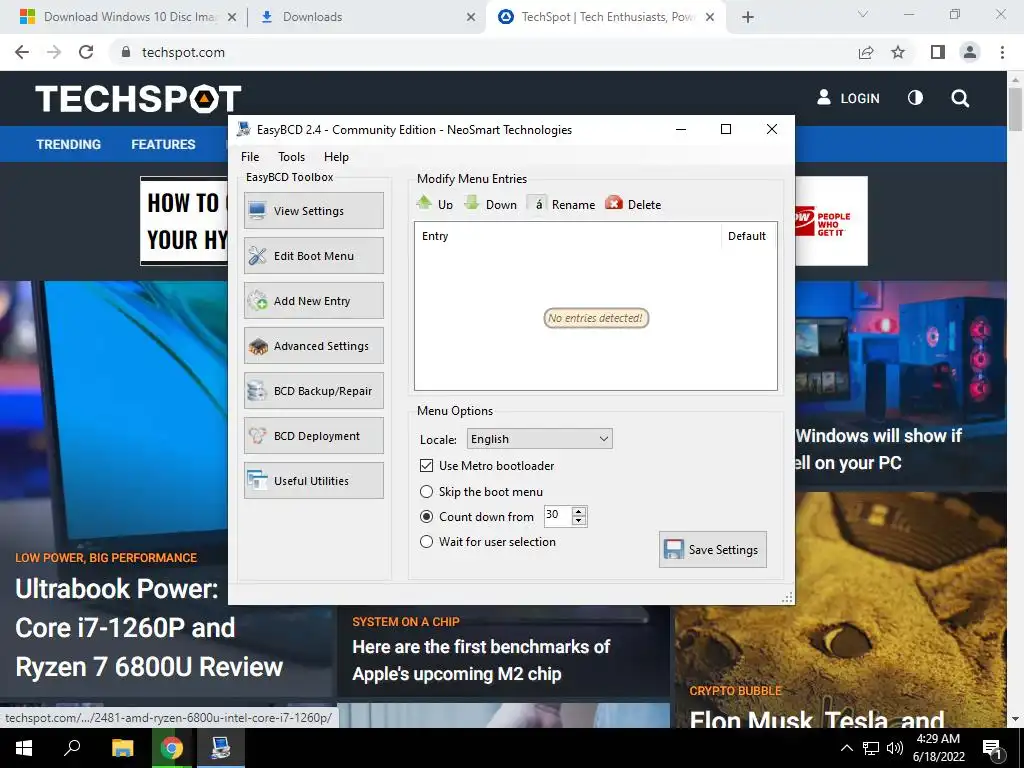The image size is (1024, 768).
Task: Open BCD Deployment section
Action: pyautogui.click(x=313, y=436)
